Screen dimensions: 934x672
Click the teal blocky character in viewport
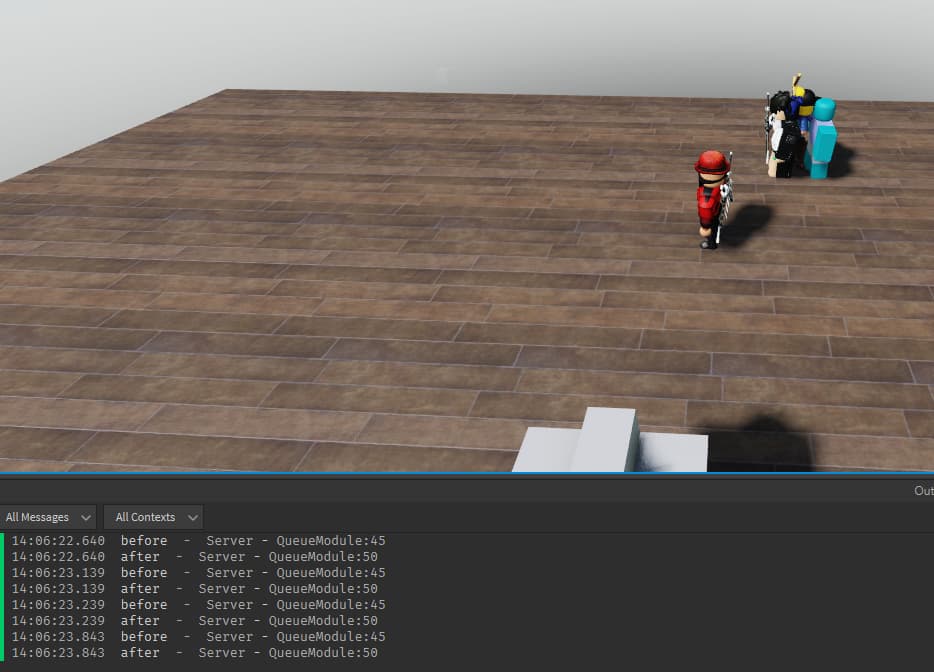(x=823, y=138)
